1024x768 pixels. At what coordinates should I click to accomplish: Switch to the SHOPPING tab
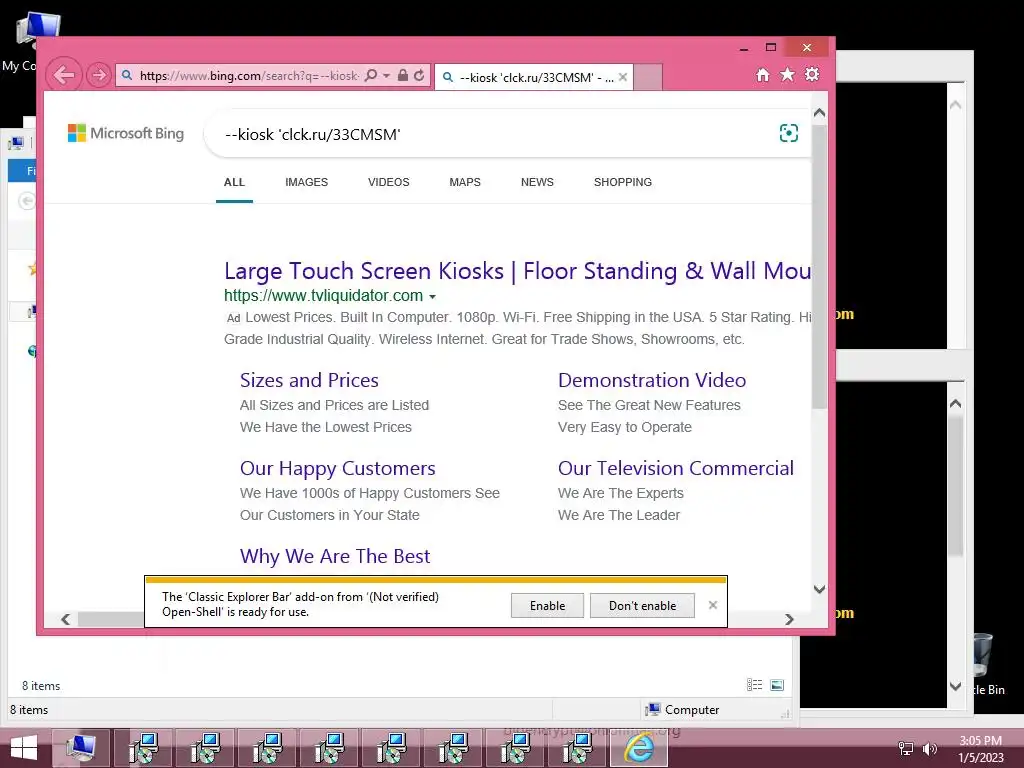coord(623,182)
